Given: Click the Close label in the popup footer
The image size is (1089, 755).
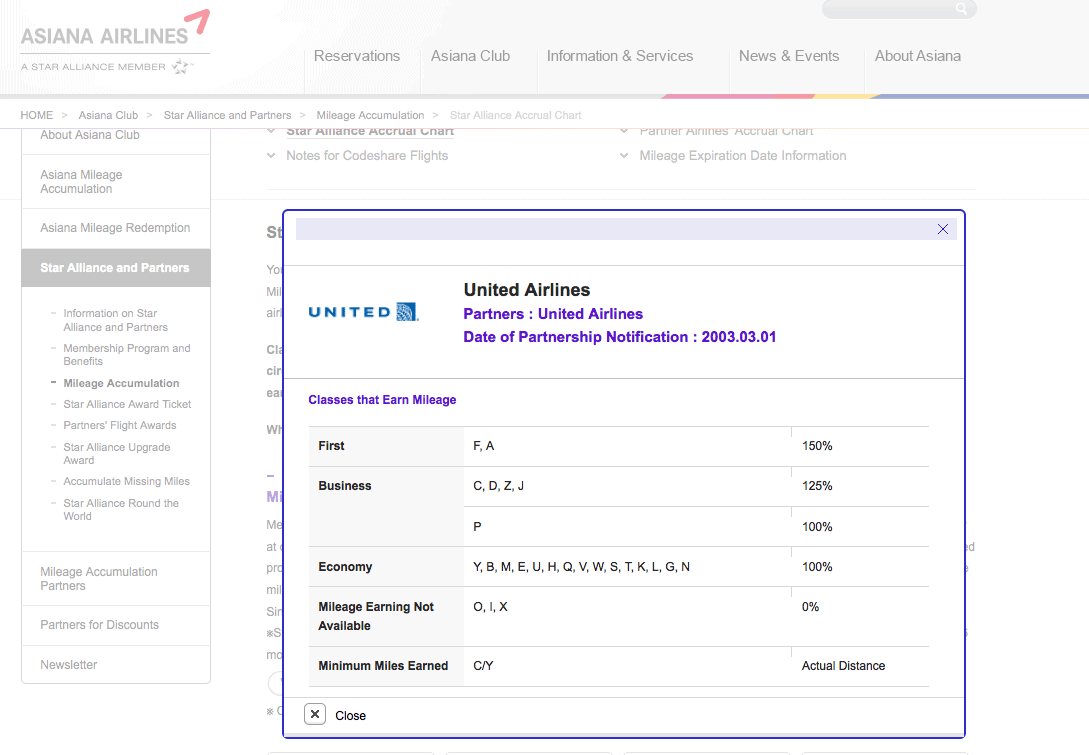Looking at the screenshot, I should pyautogui.click(x=350, y=715).
